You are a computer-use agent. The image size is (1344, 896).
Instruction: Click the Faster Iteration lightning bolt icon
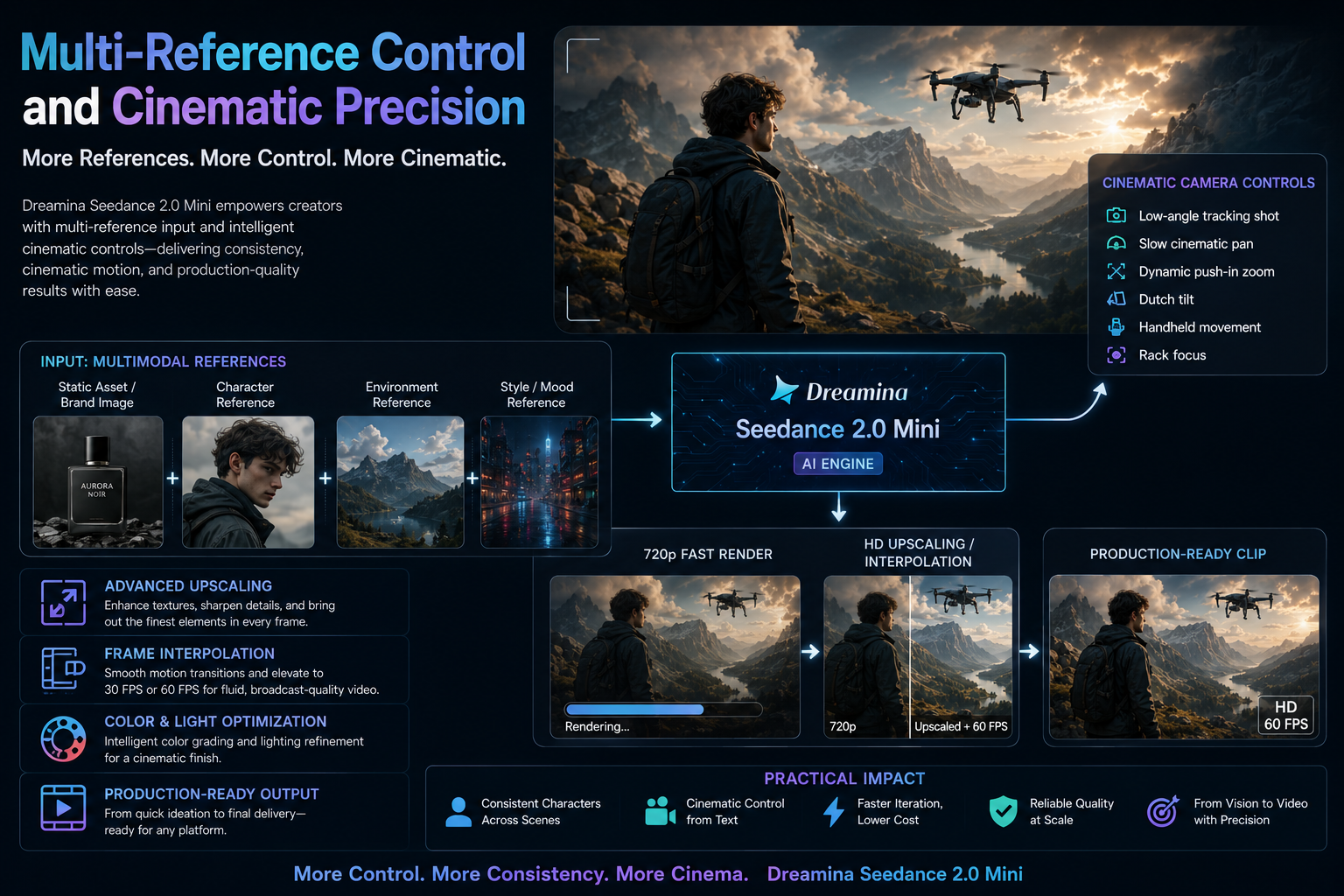834,811
